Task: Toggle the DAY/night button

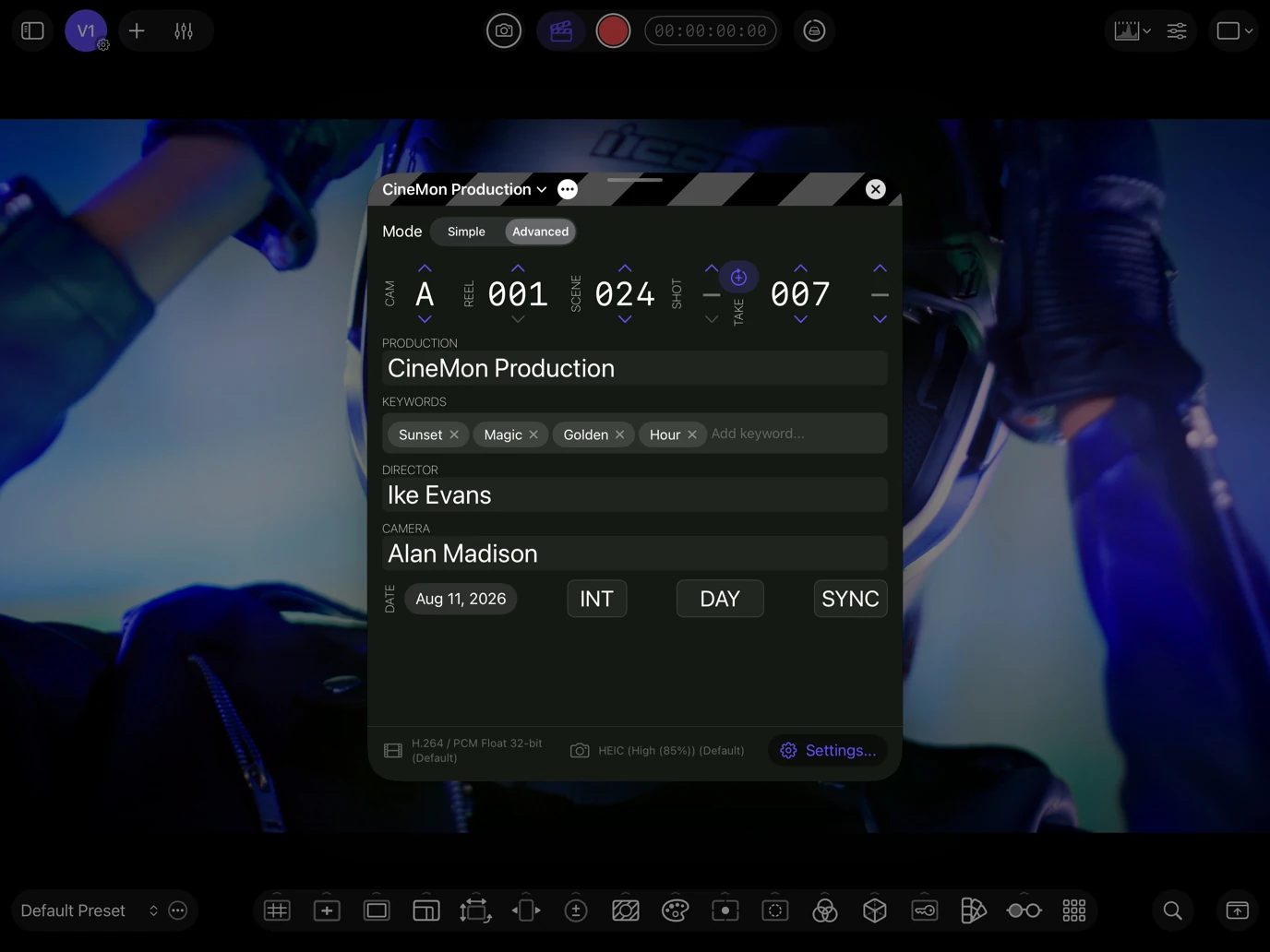Action: tap(720, 599)
